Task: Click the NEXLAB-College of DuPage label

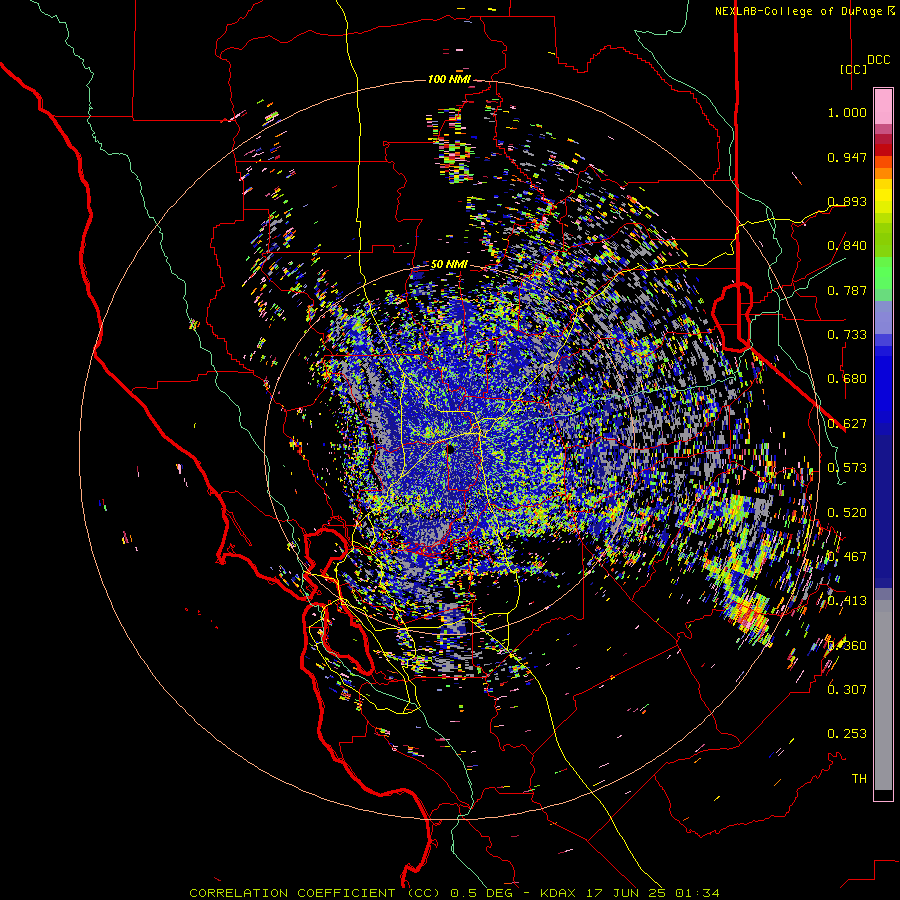Action: tap(798, 11)
